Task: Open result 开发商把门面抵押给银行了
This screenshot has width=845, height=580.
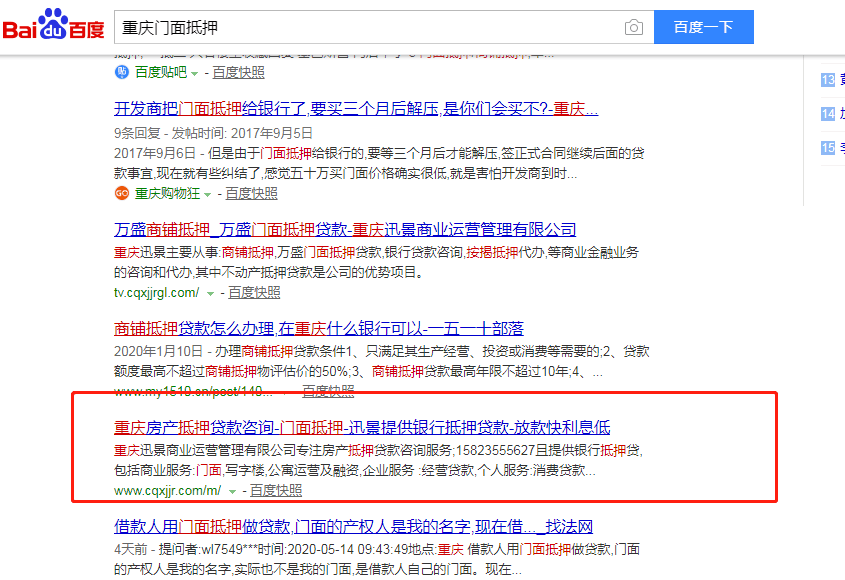Action: coord(356,109)
